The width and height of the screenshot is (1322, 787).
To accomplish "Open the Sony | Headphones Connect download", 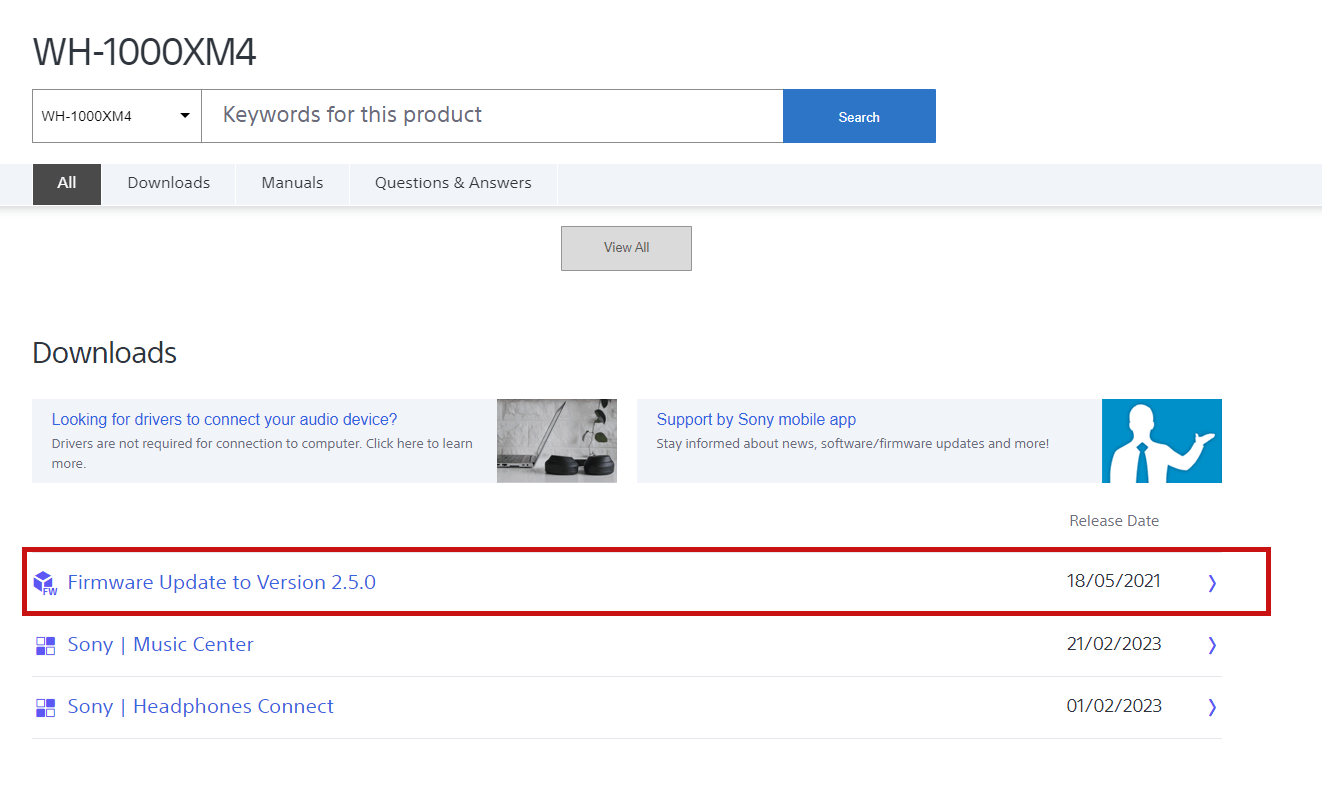I will (201, 707).
